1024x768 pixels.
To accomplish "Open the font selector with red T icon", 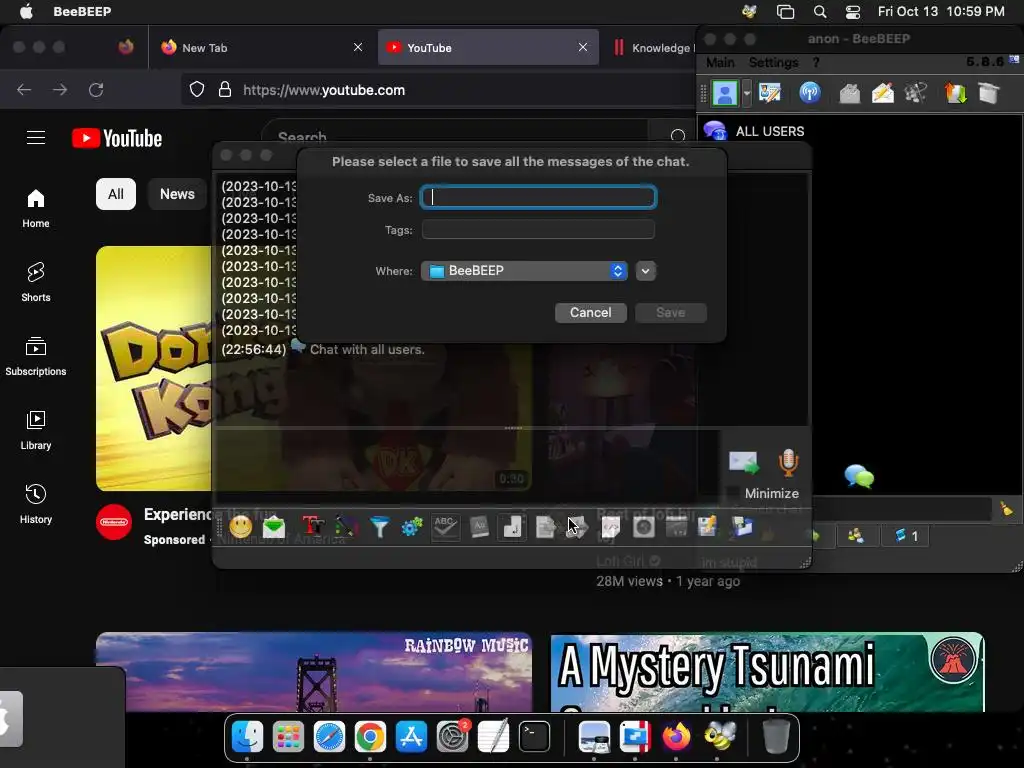I will coord(312,526).
